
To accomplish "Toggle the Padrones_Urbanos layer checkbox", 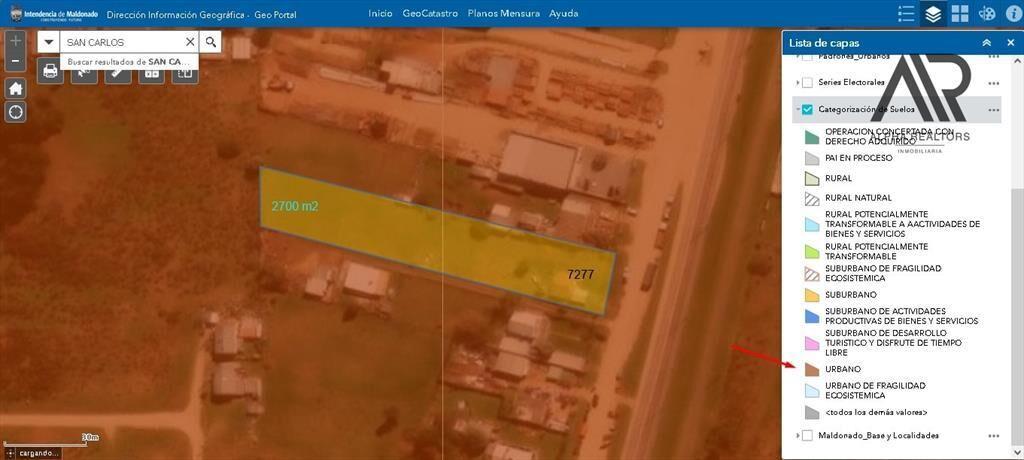I will (807, 57).
